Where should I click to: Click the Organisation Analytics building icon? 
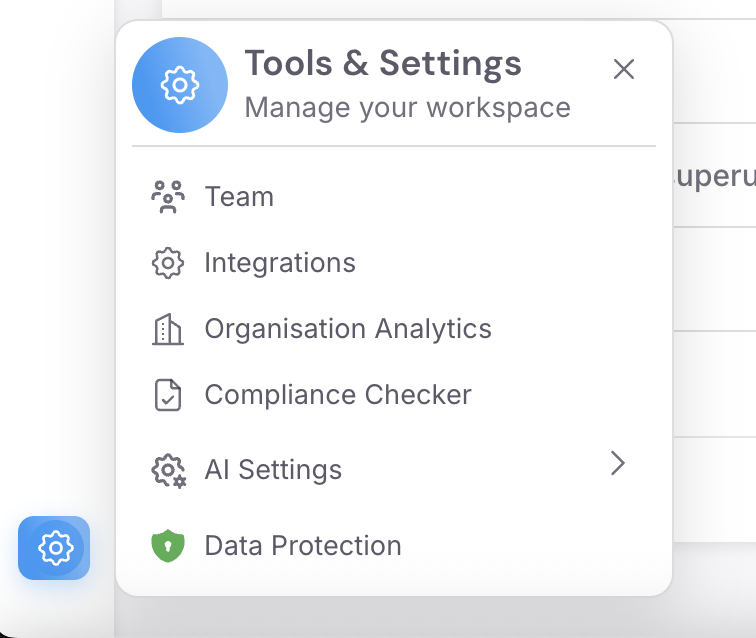coord(168,329)
